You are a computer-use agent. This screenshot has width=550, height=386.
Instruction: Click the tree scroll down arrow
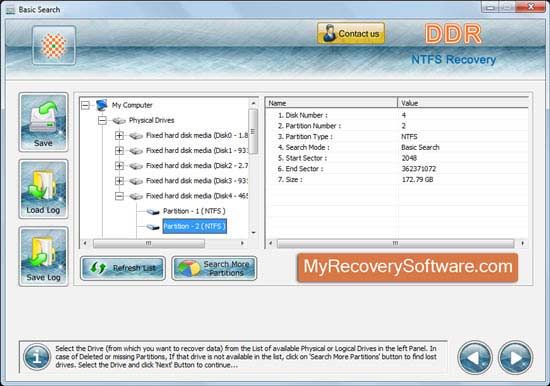[253, 233]
